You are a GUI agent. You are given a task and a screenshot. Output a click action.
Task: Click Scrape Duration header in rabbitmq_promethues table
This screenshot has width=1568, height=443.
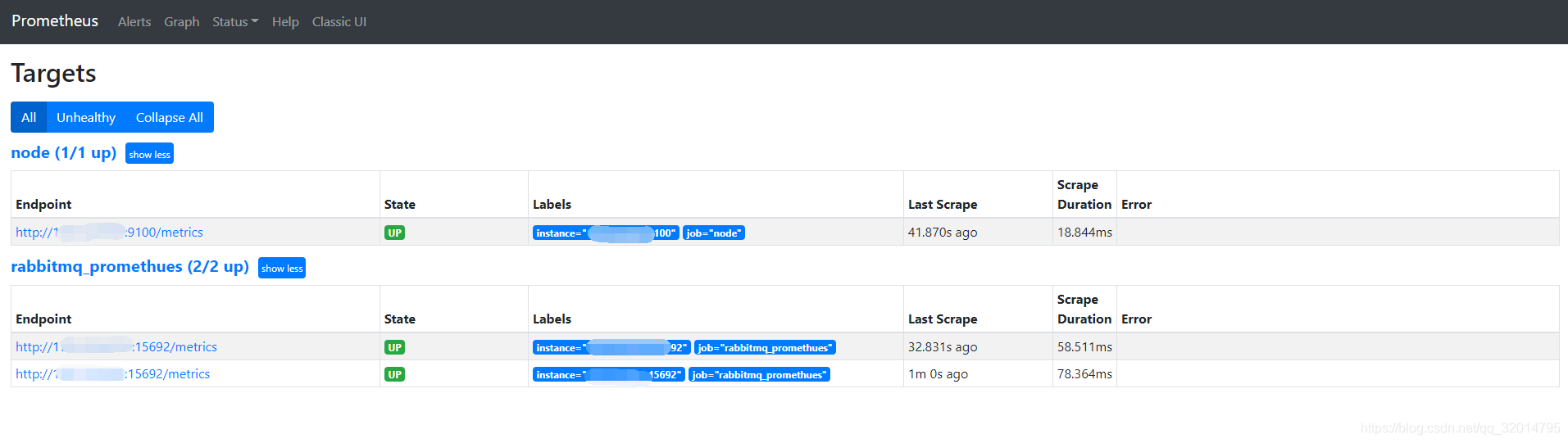[1084, 310]
